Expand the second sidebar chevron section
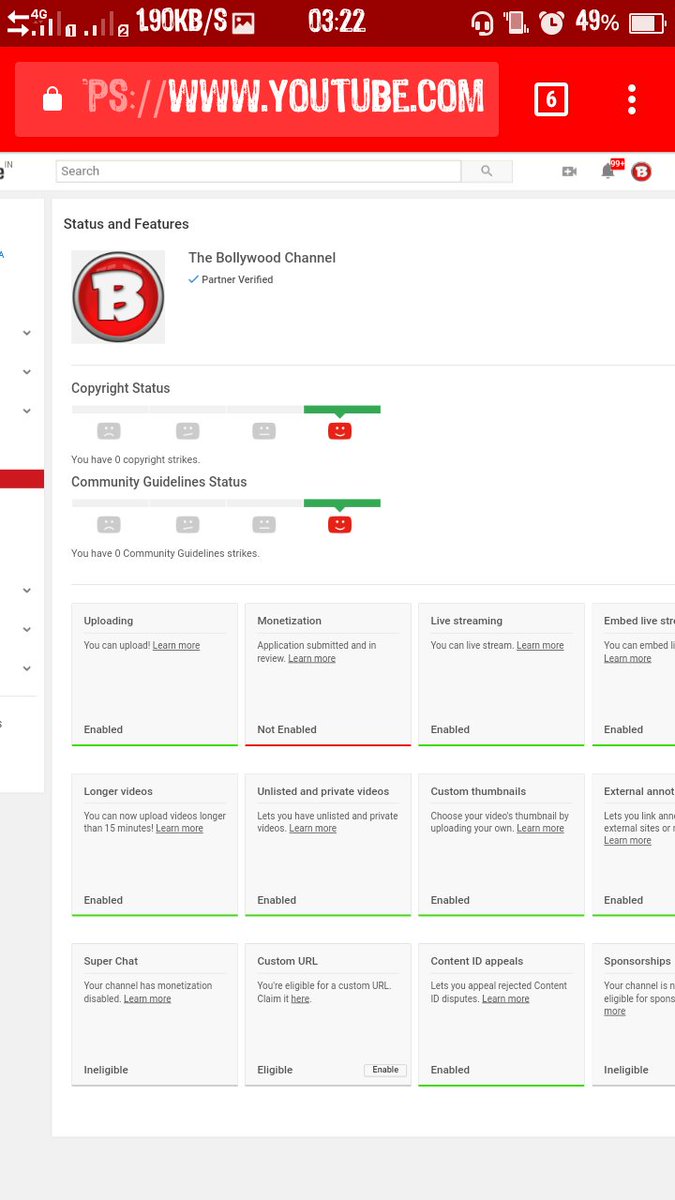Image resolution: width=675 pixels, height=1200 pixels. click(x=27, y=372)
